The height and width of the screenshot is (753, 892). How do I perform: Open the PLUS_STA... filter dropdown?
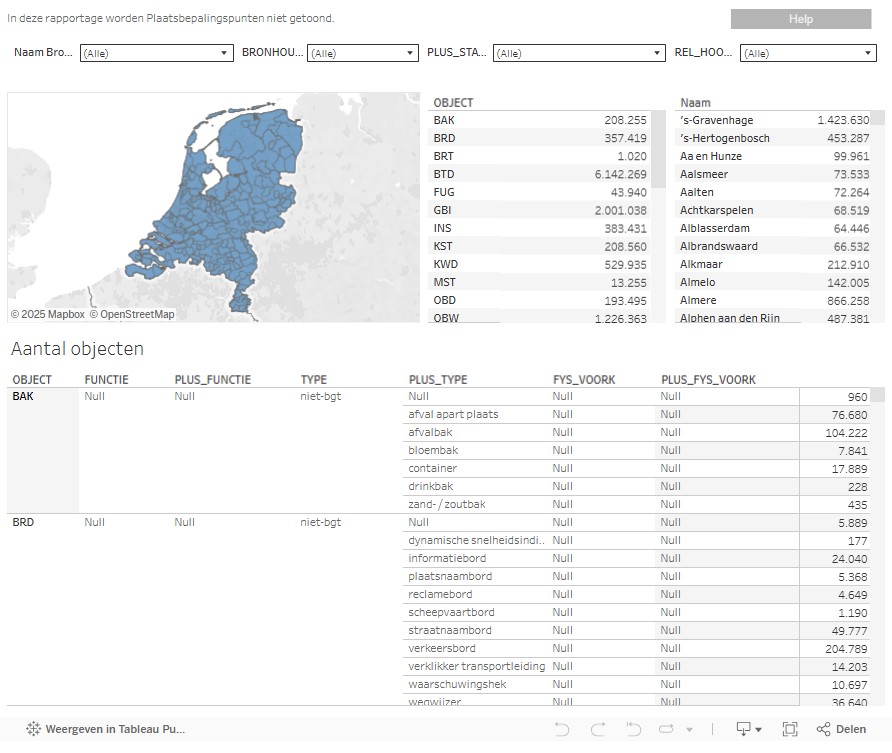point(578,53)
